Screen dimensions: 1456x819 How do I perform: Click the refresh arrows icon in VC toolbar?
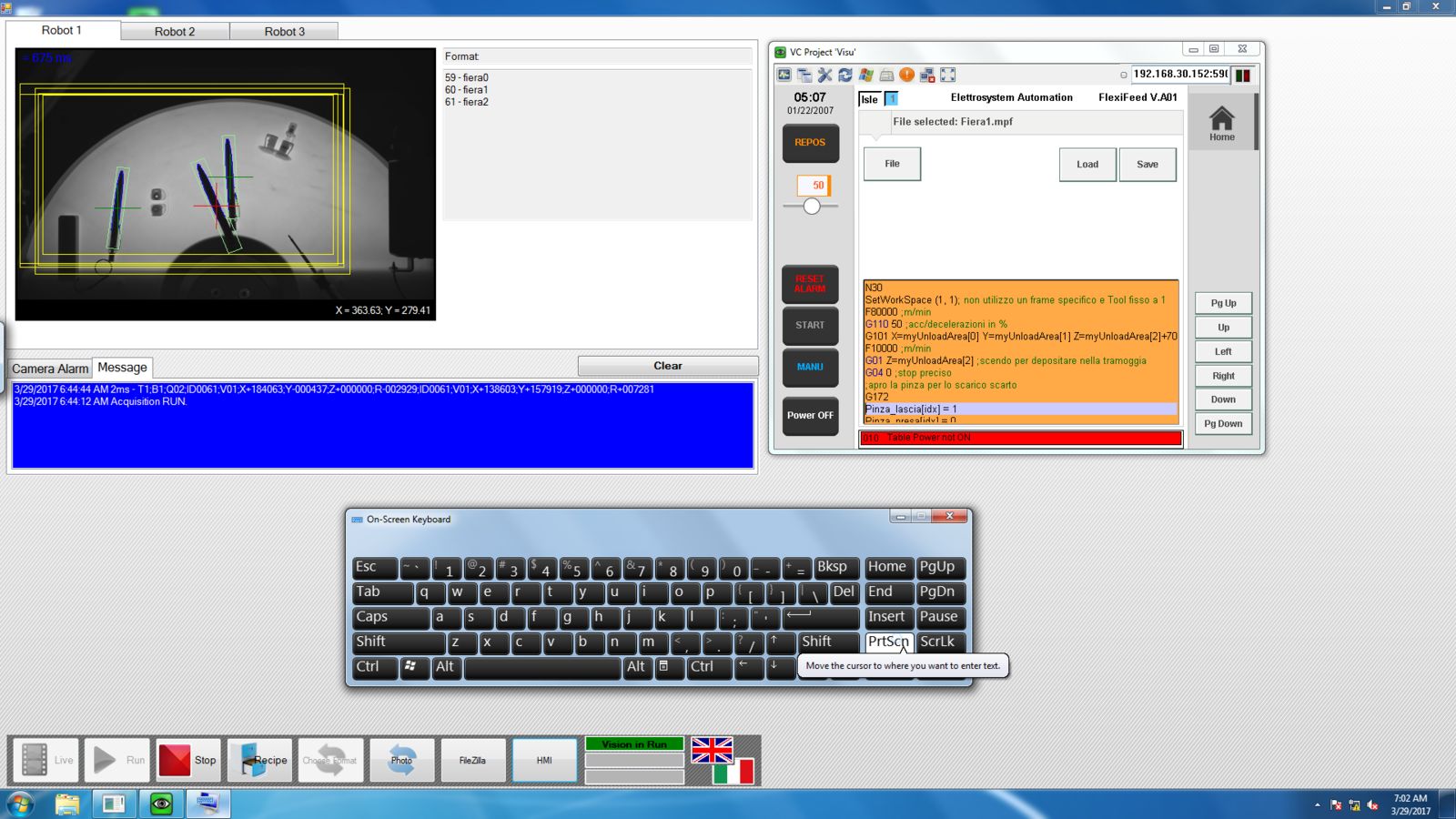(845, 75)
